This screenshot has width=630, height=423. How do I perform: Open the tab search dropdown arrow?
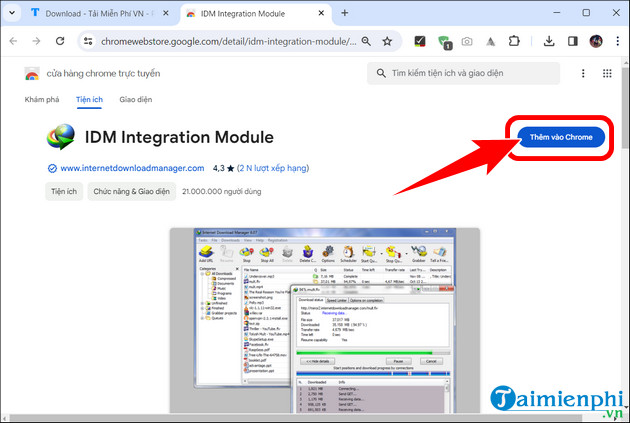click(x=12, y=13)
